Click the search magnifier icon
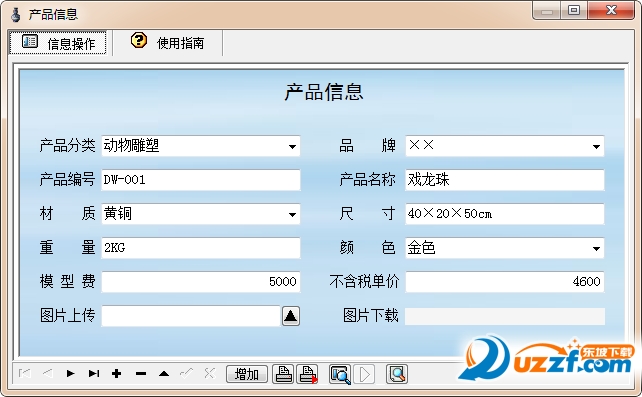 pyautogui.click(x=397, y=374)
